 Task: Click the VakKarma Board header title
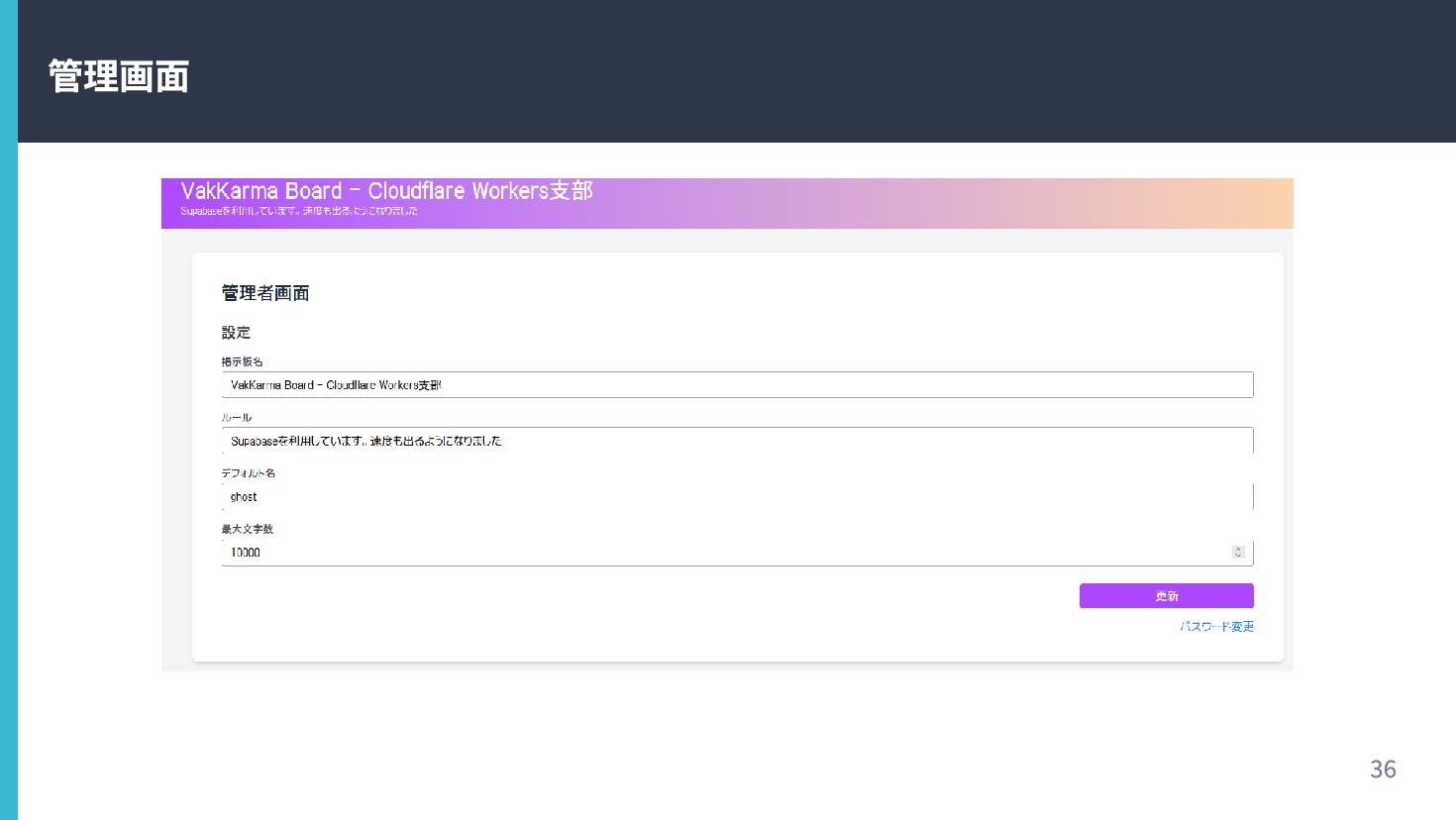pyautogui.click(x=386, y=191)
